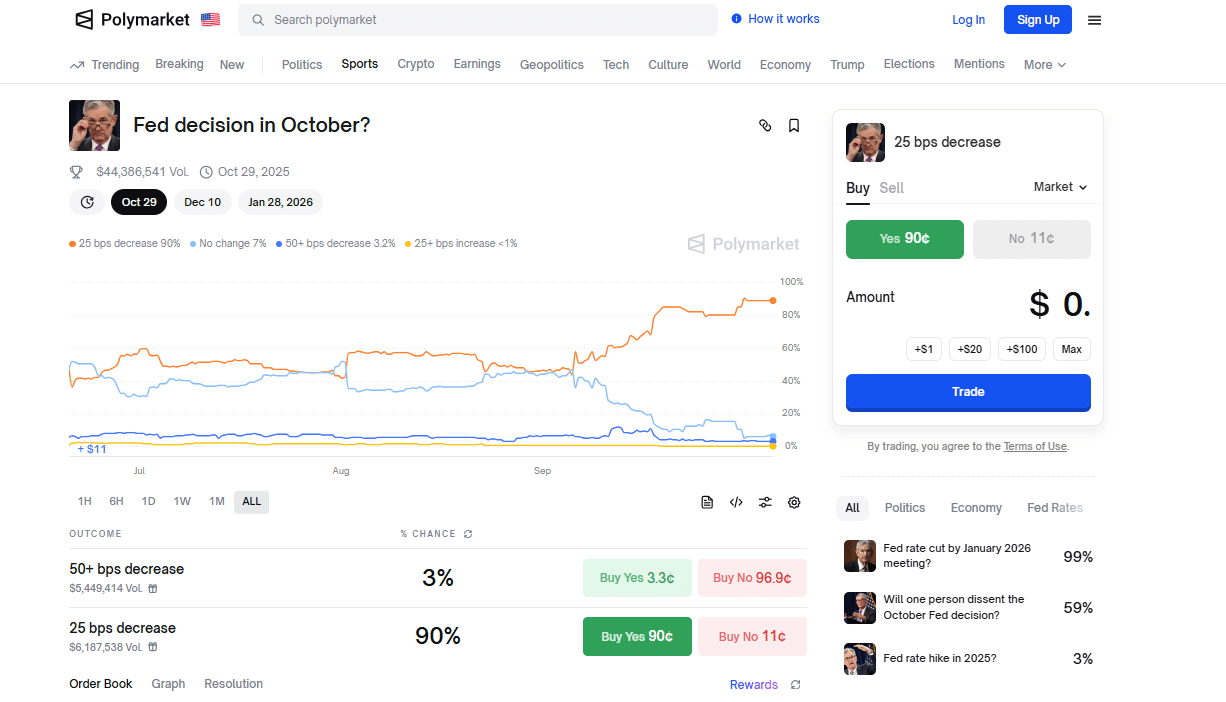Copy the market link via chain icon
Image resolution: width=1226 pixels, height=702 pixels.
(765, 126)
